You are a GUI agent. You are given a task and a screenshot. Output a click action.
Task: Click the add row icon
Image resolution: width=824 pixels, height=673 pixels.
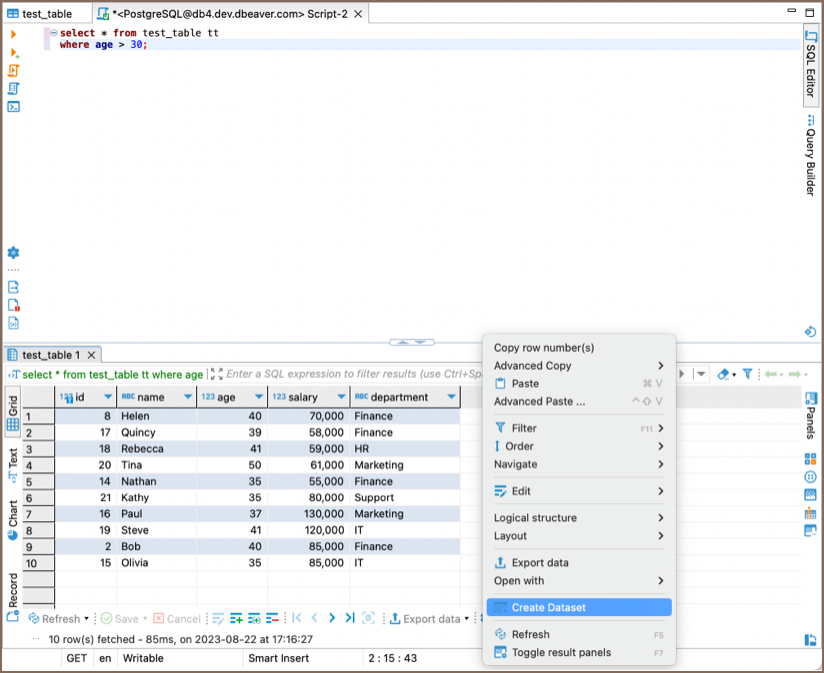tap(237, 619)
